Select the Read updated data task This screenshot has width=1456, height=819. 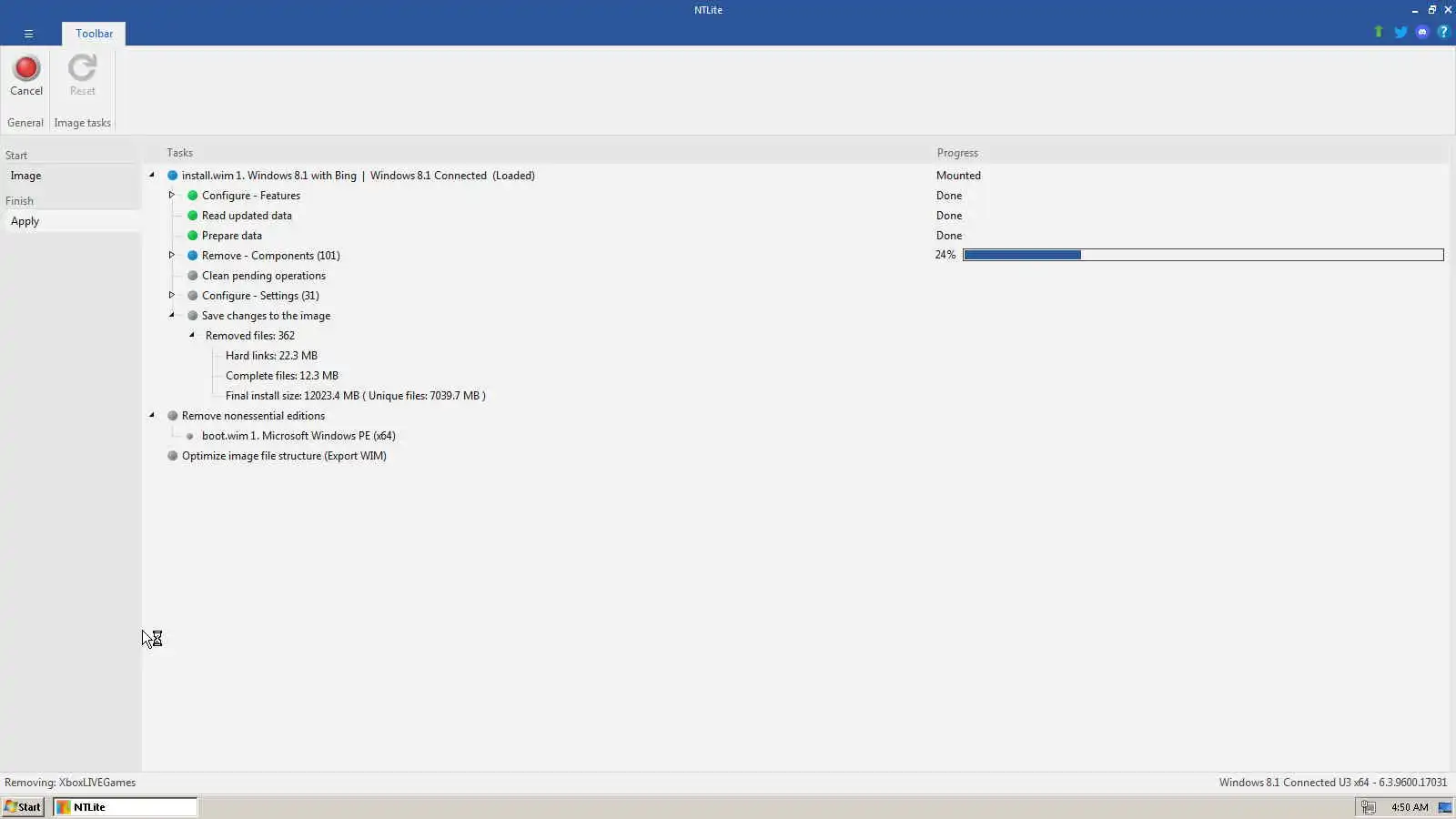pyautogui.click(x=247, y=216)
